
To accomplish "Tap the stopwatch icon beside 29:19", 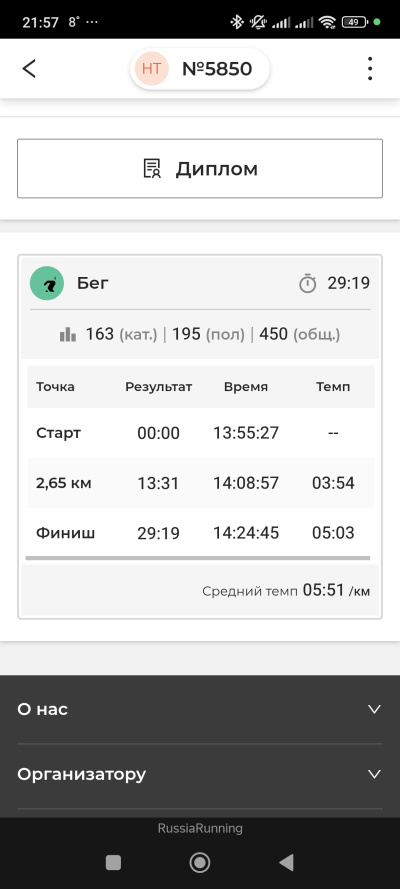I will (308, 283).
